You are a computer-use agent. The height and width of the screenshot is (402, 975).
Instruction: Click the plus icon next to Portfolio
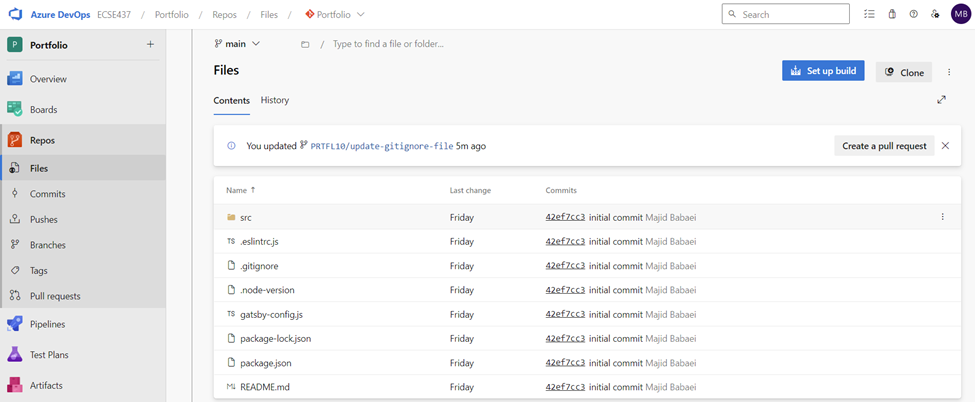(x=150, y=44)
